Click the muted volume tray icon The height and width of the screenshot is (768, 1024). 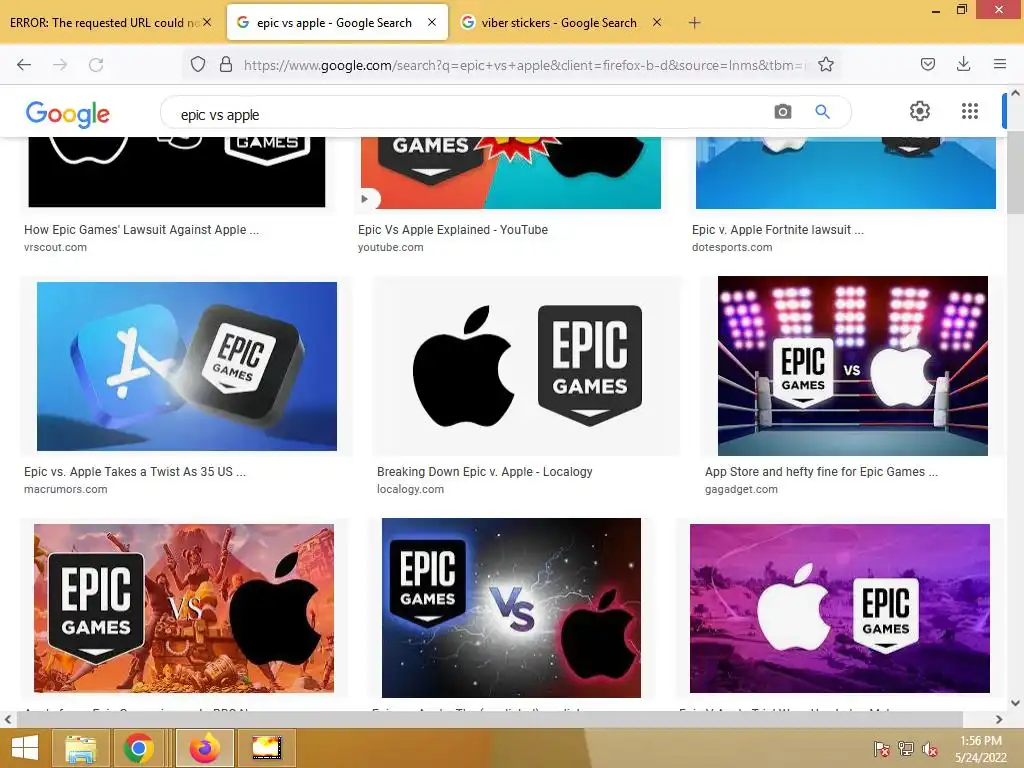pos(929,749)
